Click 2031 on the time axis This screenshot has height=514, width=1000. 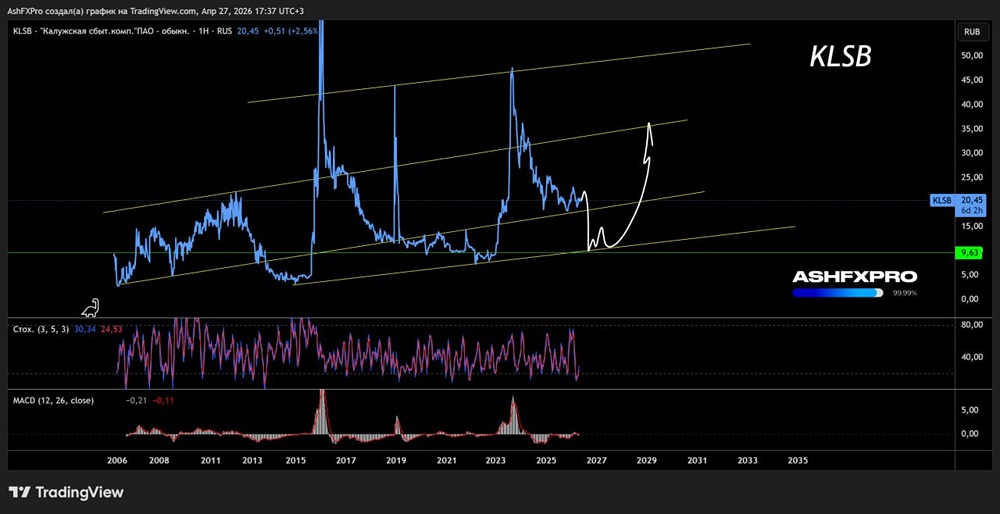(x=697, y=460)
